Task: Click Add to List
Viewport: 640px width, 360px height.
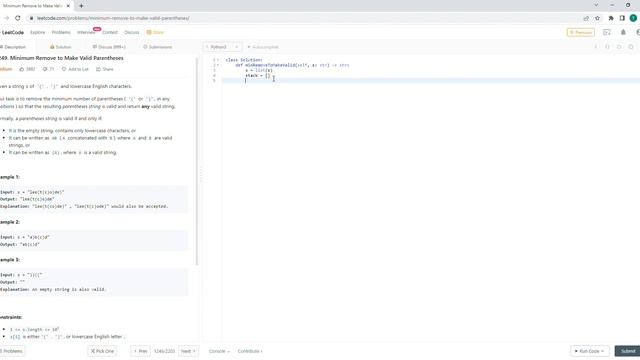Action: (75, 69)
